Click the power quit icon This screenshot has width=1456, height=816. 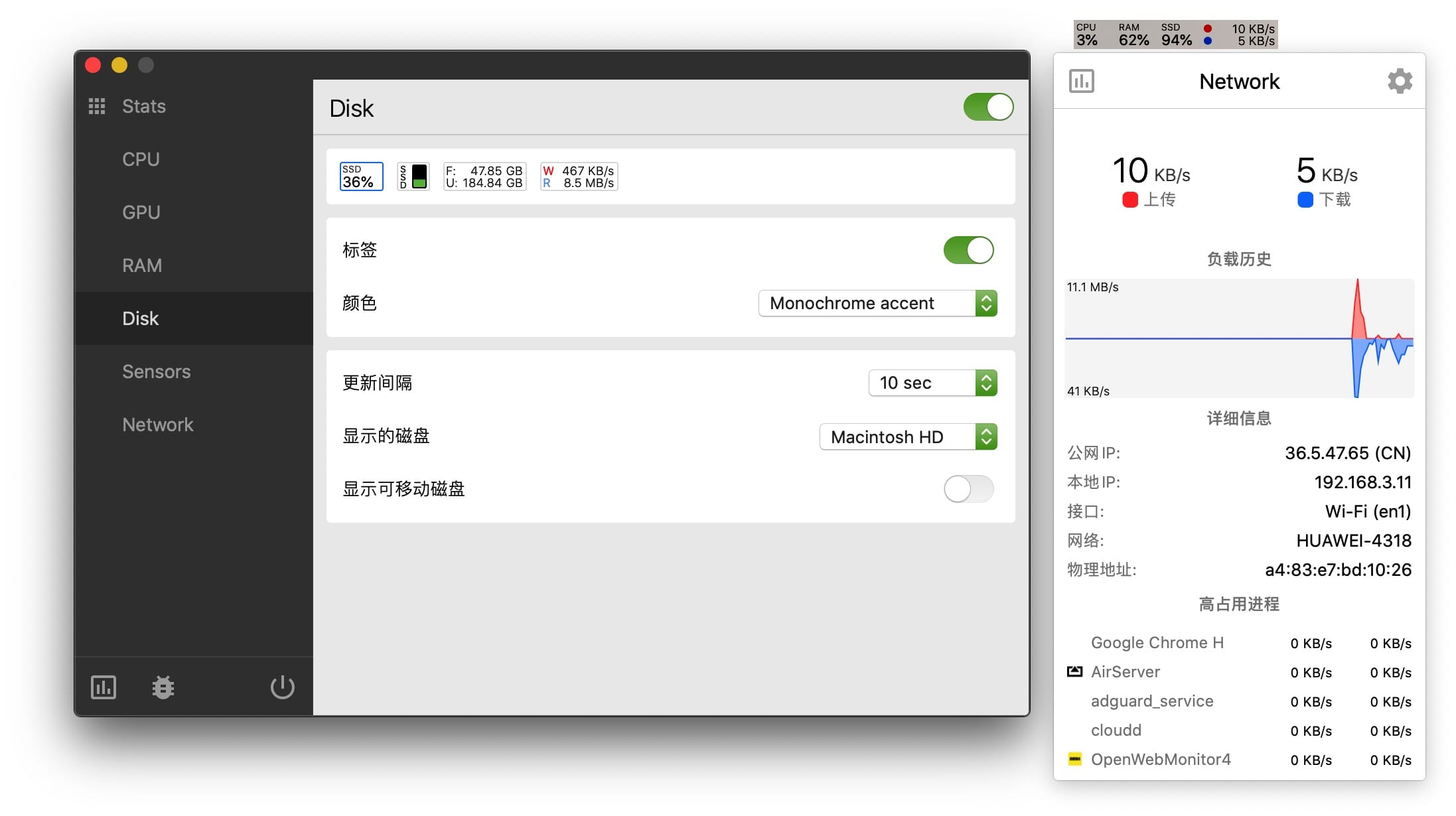pyautogui.click(x=282, y=687)
